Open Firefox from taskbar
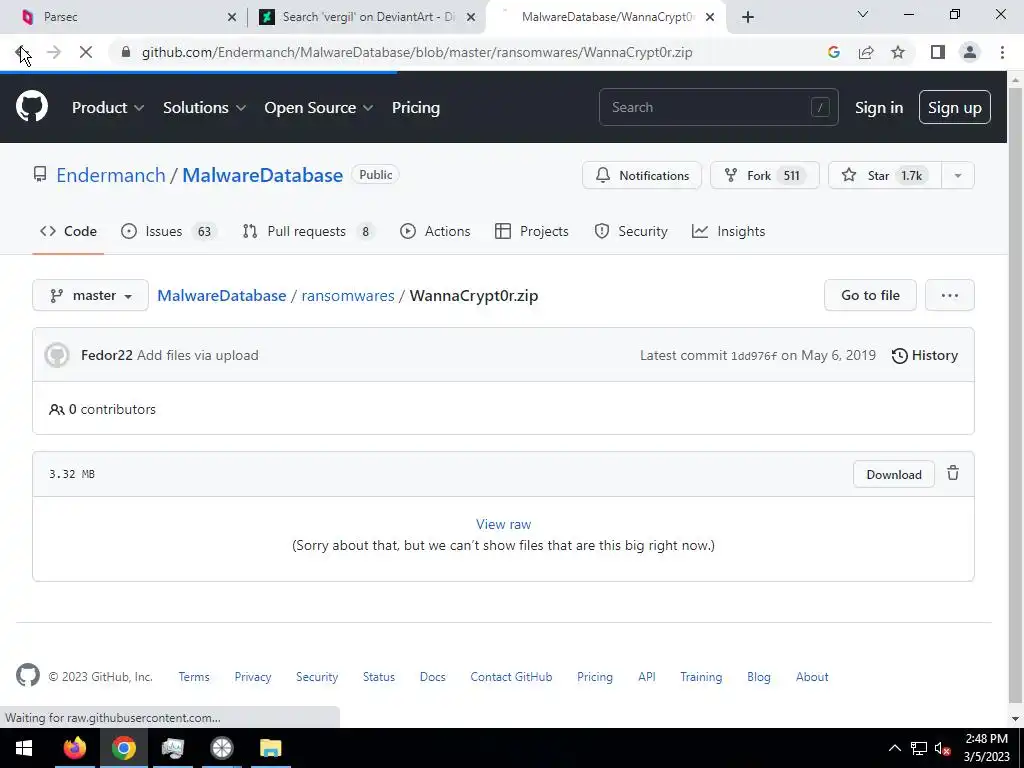The width and height of the screenshot is (1024, 768). pyautogui.click(x=74, y=748)
